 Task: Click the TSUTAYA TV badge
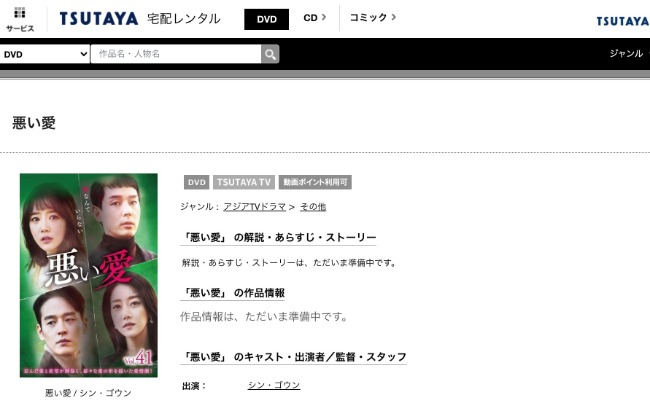(x=244, y=182)
